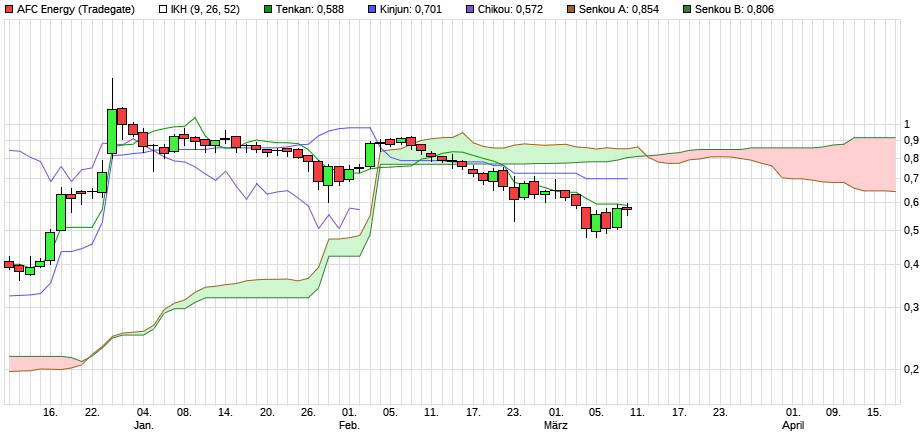Click the '04.' date label above Jan.
Viewport: 920px width, 433px height.
click(x=144, y=412)
